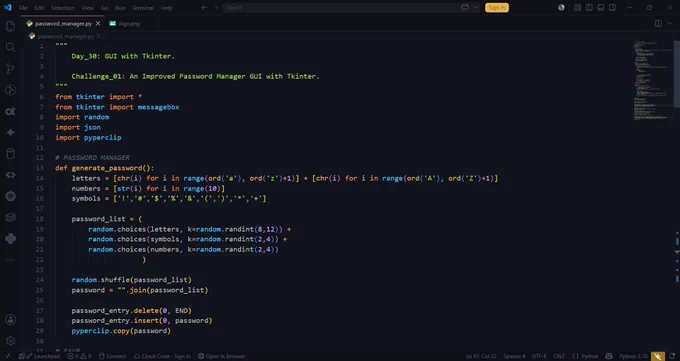The height and width of the screenshot is (361, 680).
Task: Open the Accounts icon in activity bar
Action: tap(10, 320)
